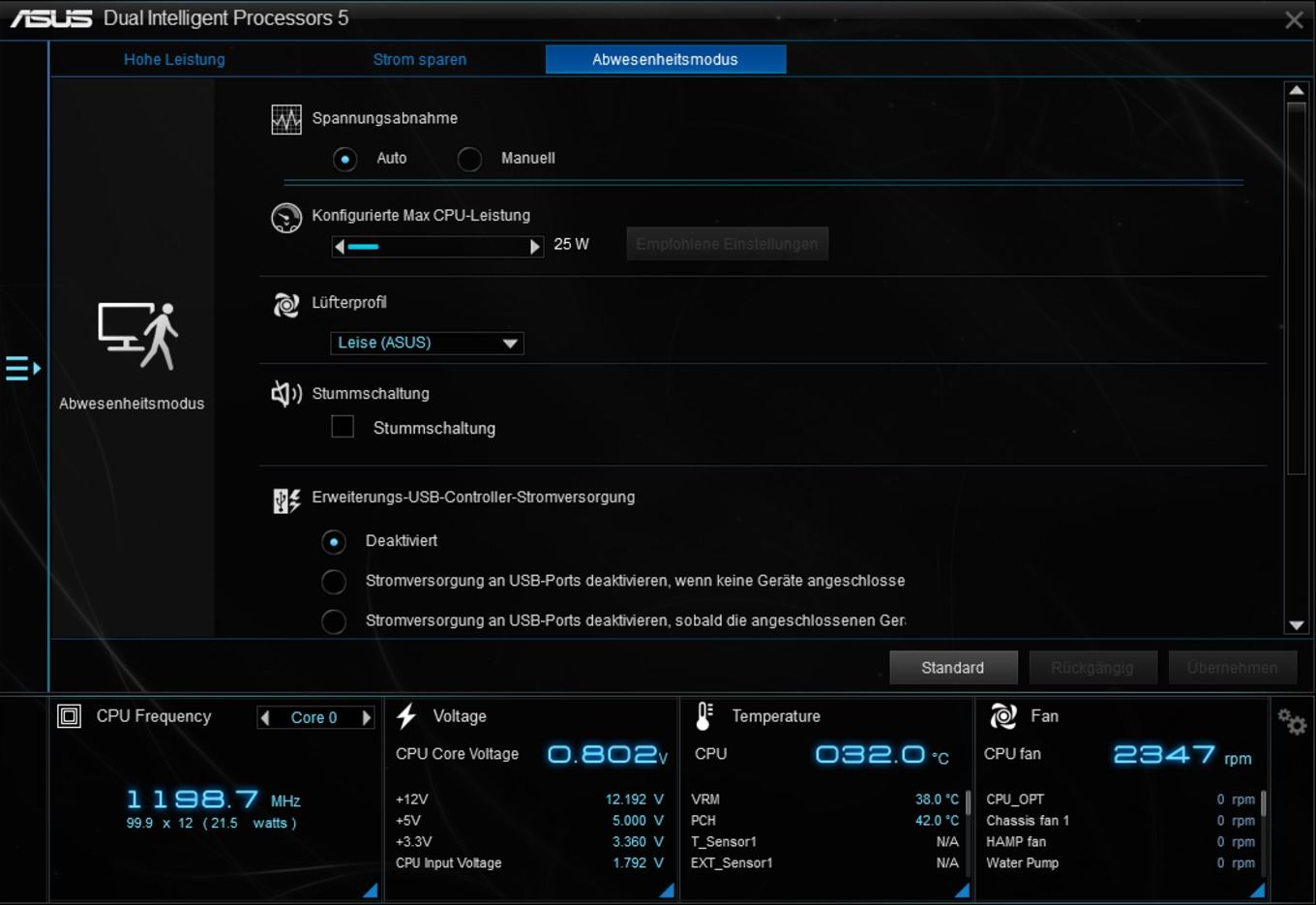
Task: Click the Lüfterprofil fan icon
Action: (x=286, y=305)
